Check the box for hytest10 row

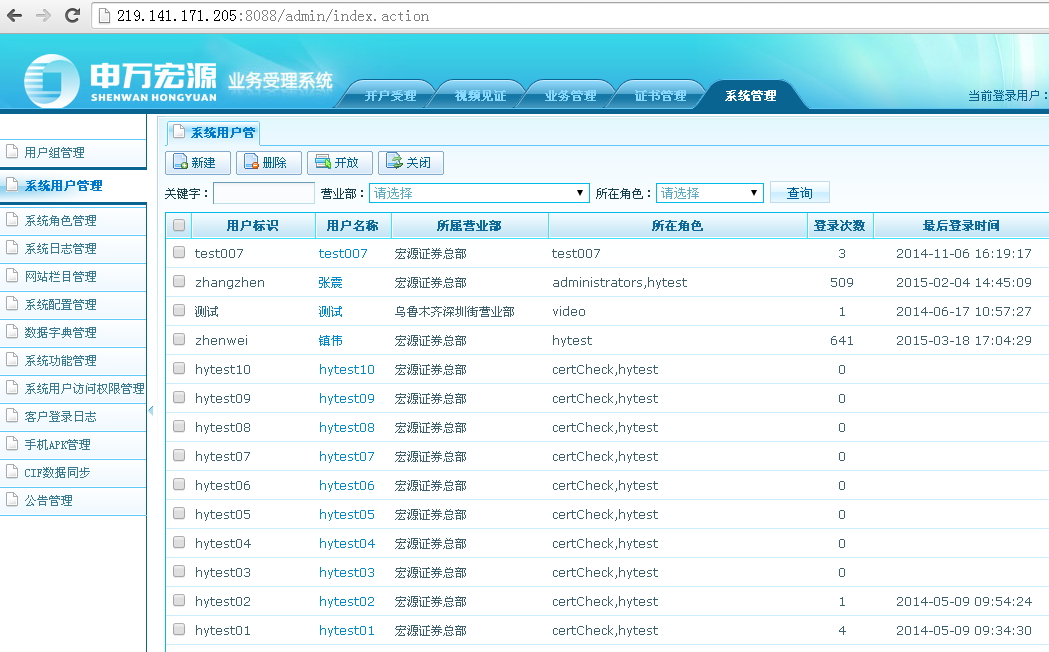pyautogui.click(x=179, y=368)
